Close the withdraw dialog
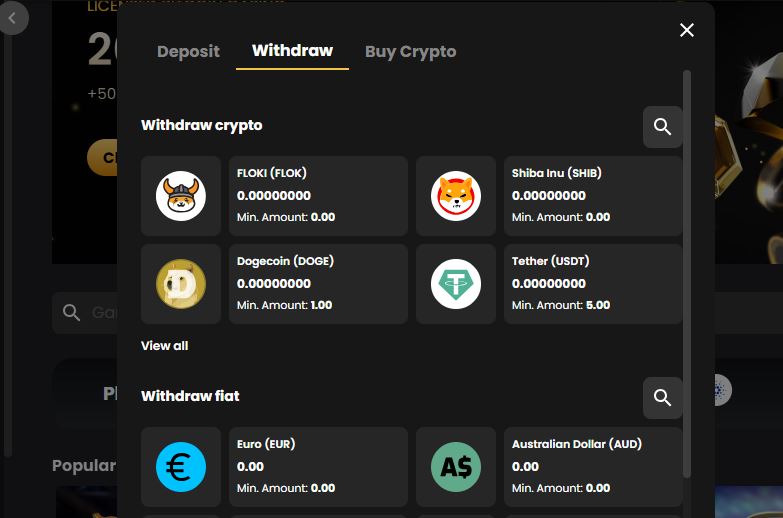The image size is (783, 518). click(687, 30)
